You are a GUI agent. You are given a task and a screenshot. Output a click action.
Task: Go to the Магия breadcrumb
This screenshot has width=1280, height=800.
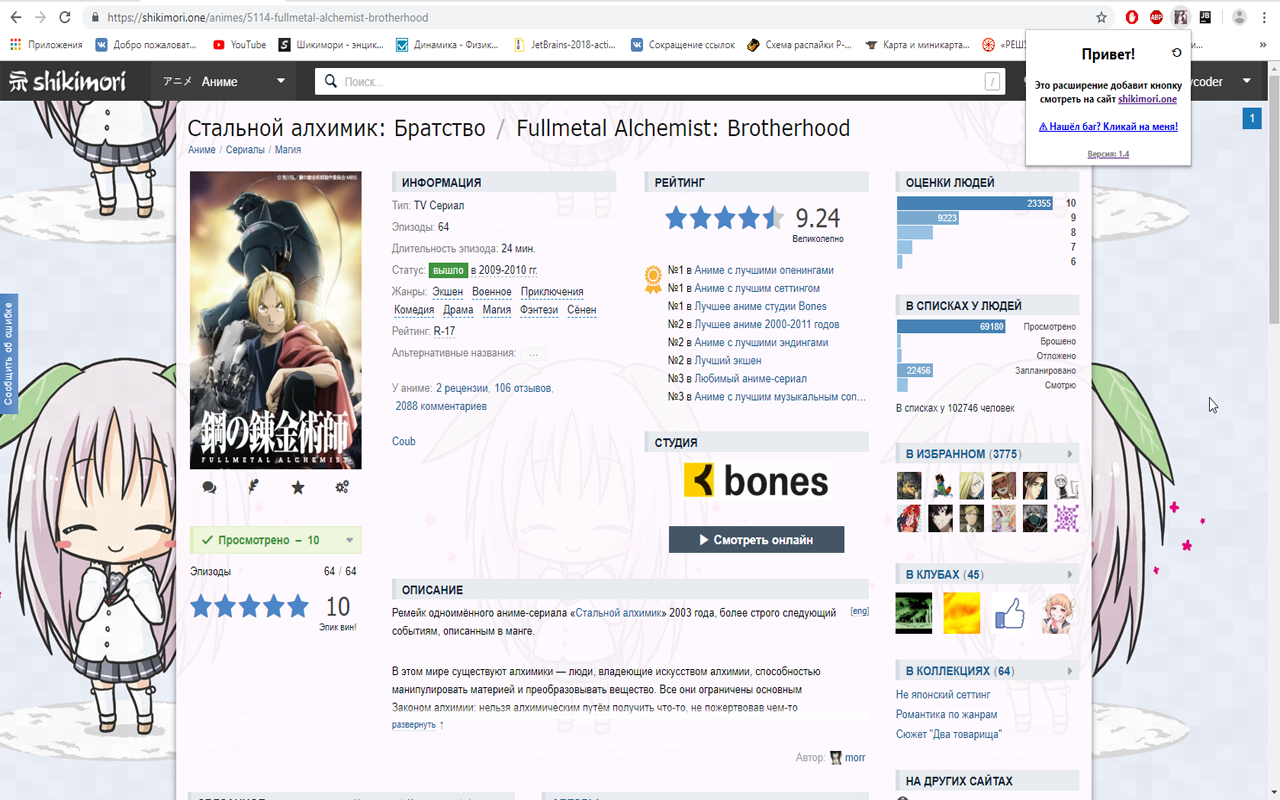point(288,150)
